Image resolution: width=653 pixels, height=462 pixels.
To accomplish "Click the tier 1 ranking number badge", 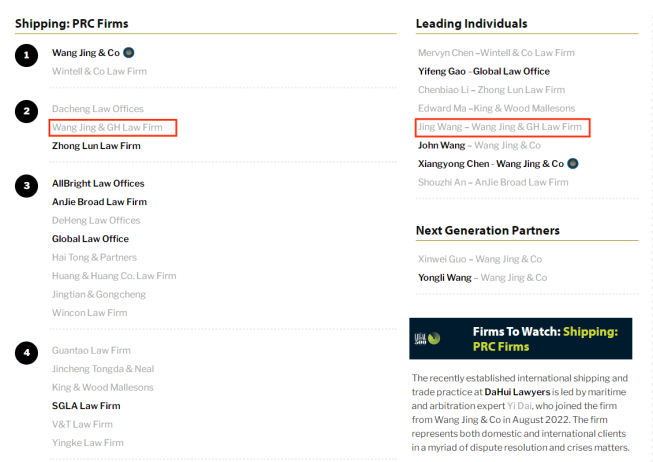I will pyautogui.click(x=27, y=55).
